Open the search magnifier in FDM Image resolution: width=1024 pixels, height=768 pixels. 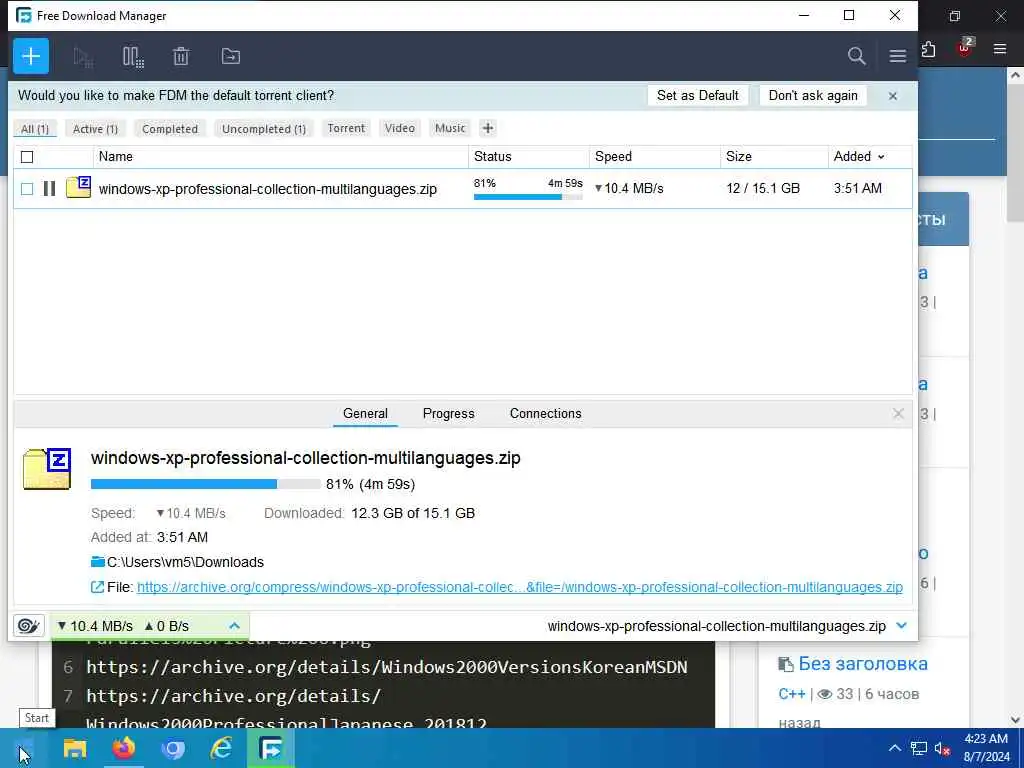pos(856,56)
